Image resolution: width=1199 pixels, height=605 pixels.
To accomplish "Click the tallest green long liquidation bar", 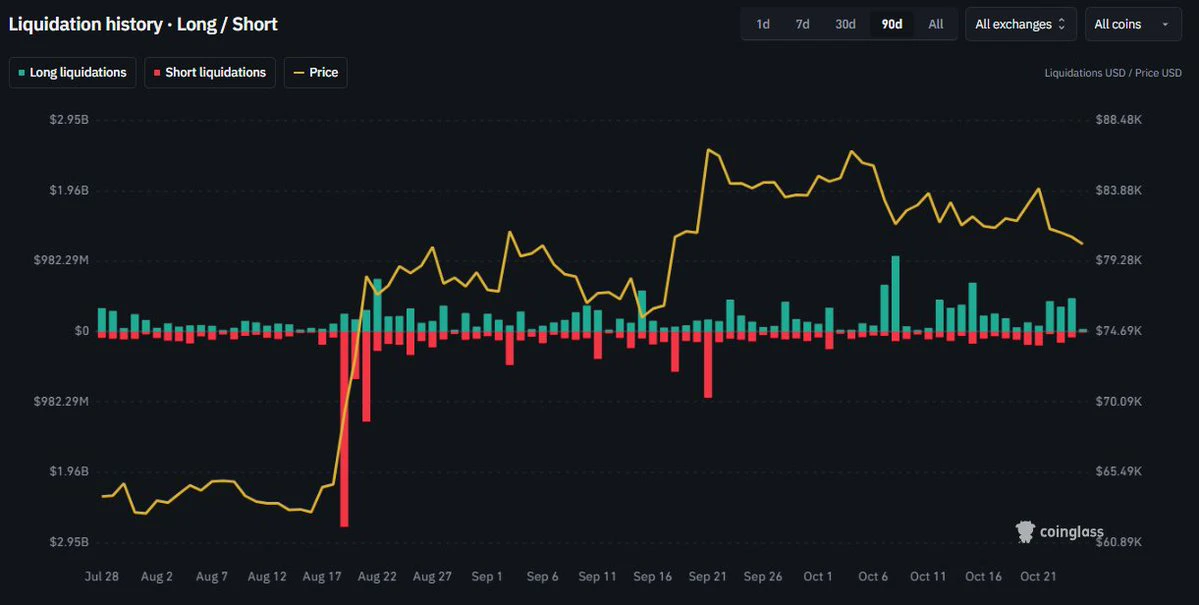I will pyautogui.click(x=895, y=294).
